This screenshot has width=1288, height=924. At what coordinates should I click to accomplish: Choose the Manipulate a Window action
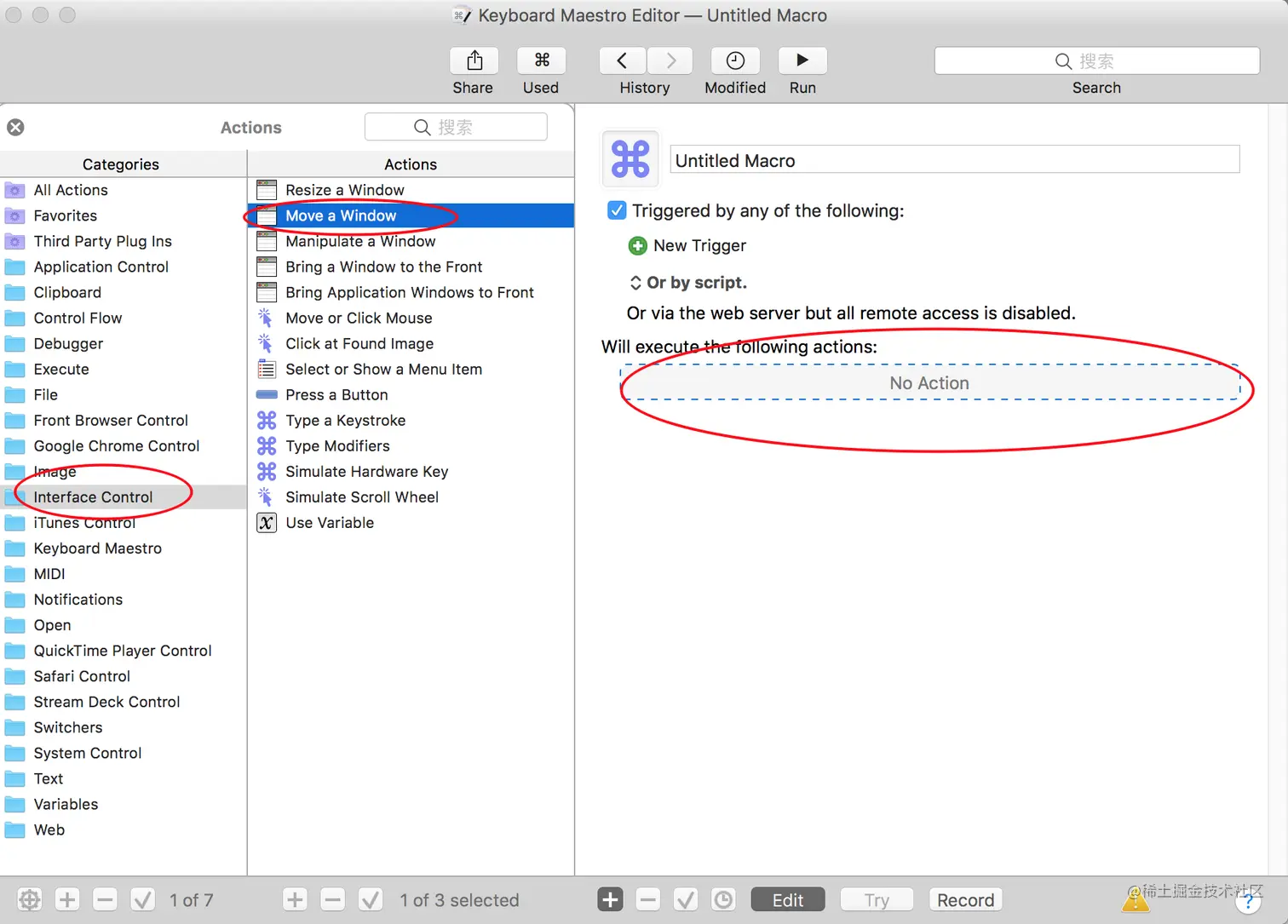[411, 241]
